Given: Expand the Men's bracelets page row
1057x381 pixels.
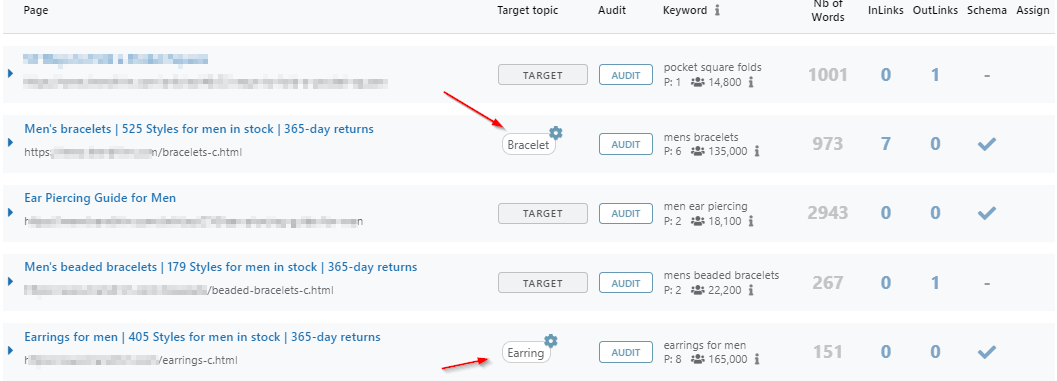Looking at the screenshot, I should point(10,143).
